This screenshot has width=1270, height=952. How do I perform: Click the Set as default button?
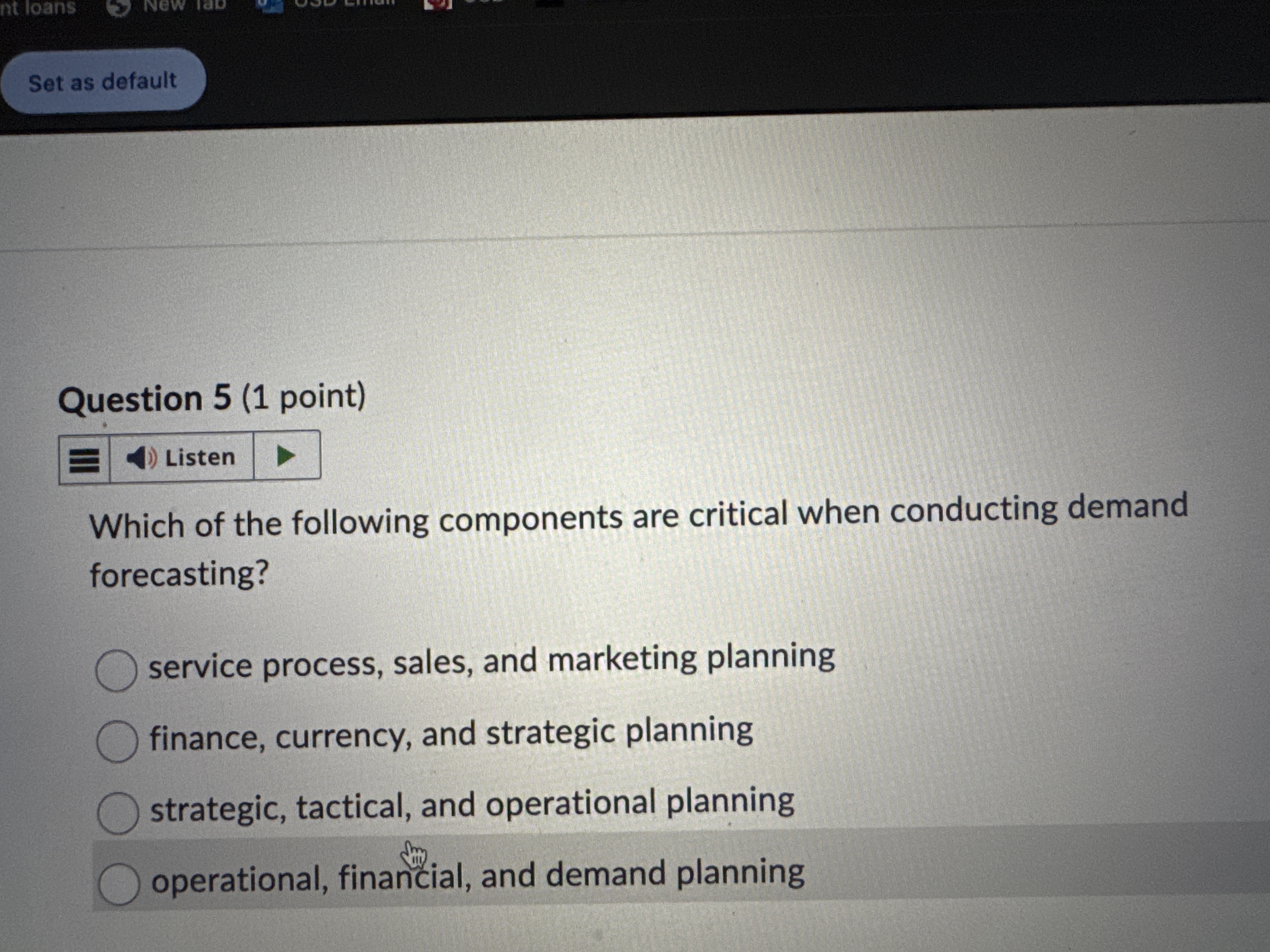click(x=103, y=81)
